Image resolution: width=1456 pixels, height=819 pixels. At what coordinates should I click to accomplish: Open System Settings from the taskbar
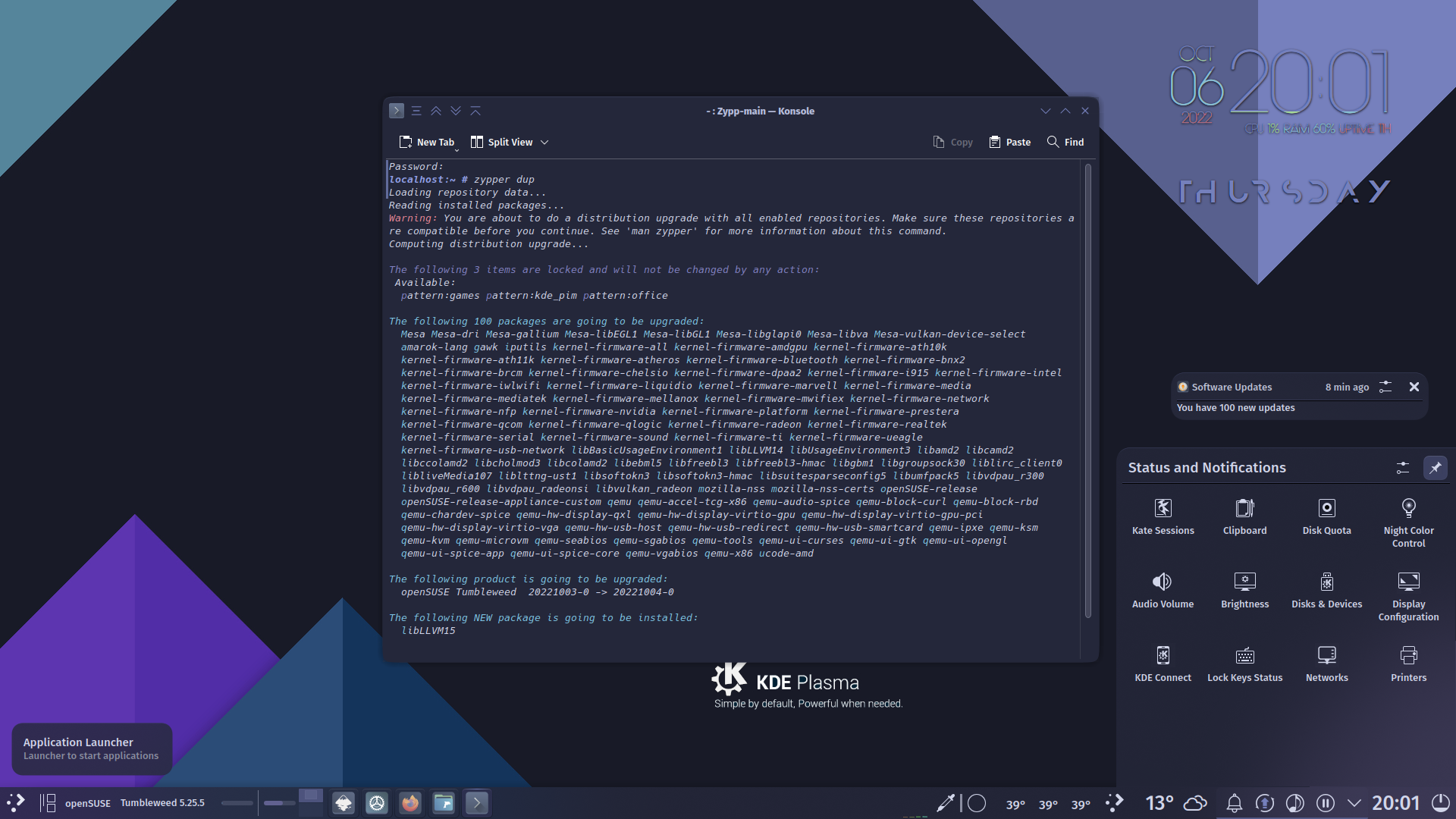point(377,802)
